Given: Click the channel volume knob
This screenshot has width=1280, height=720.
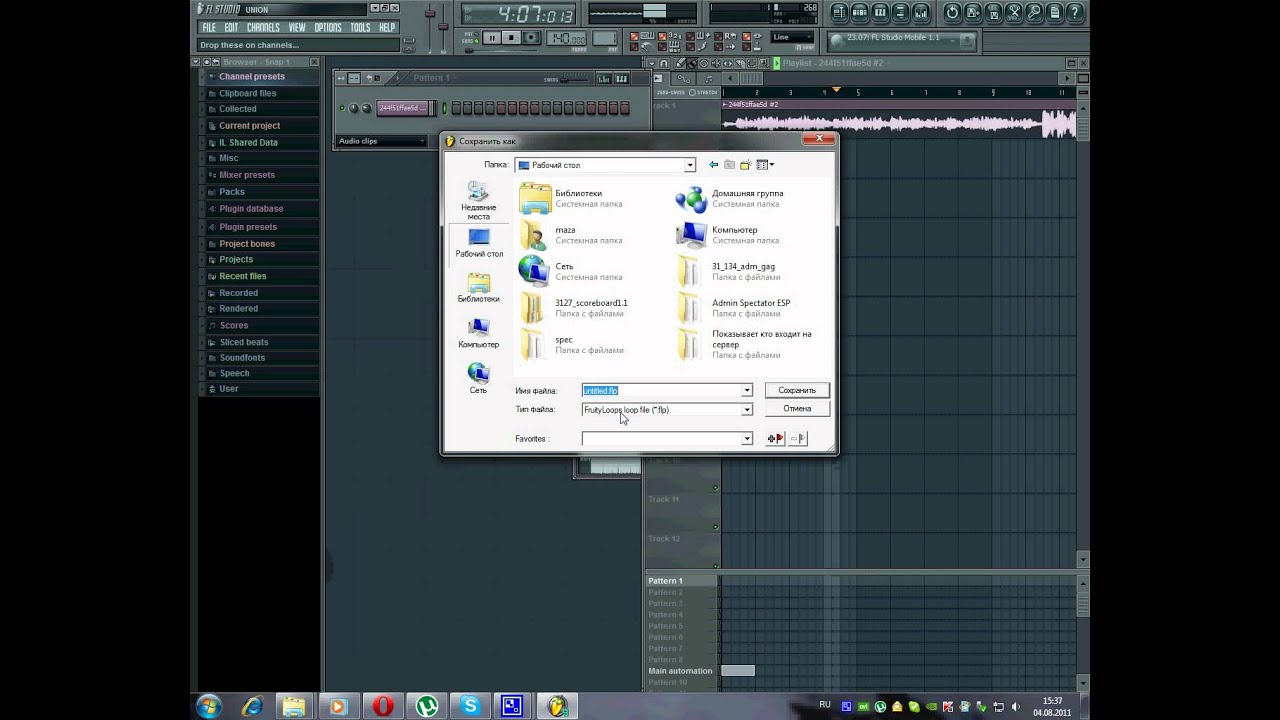Looking at the screenshot, I should [366, 108].
